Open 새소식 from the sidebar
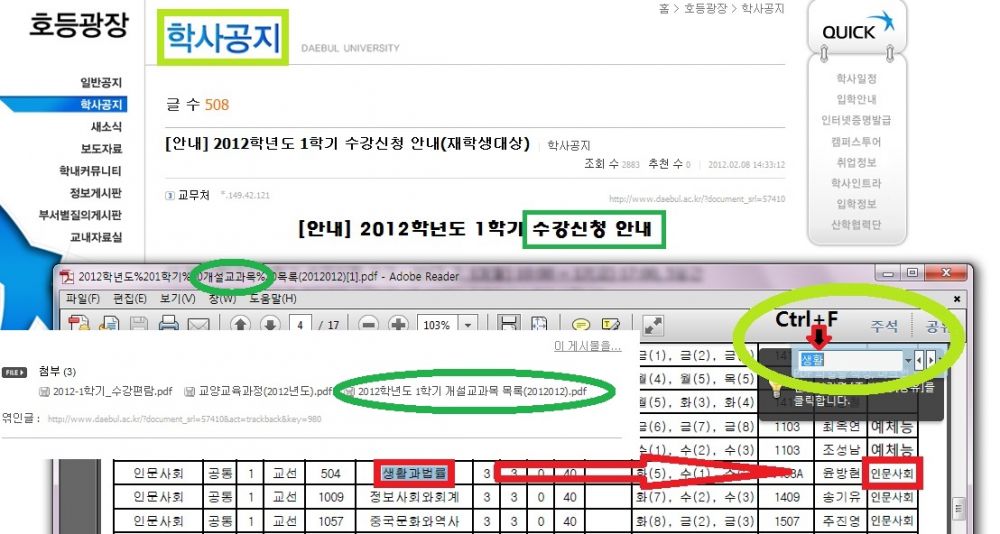 click(106, 126)
